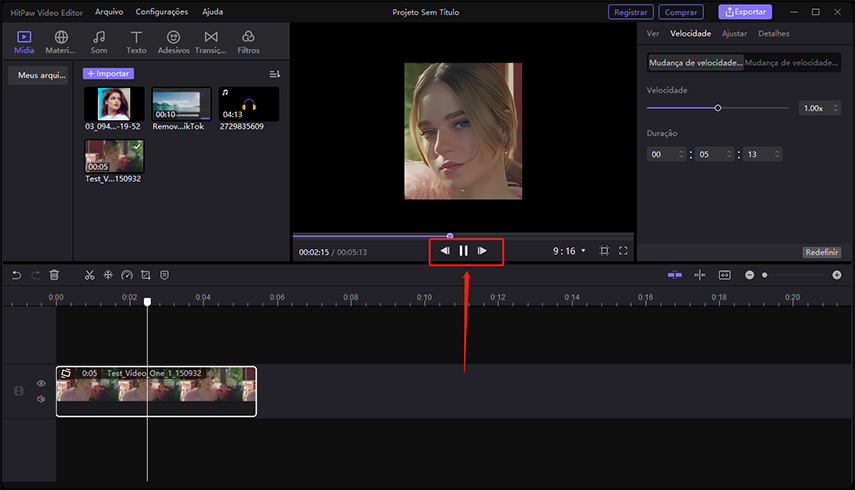
Task: Open the Transições tab
Action: point(211,42)
